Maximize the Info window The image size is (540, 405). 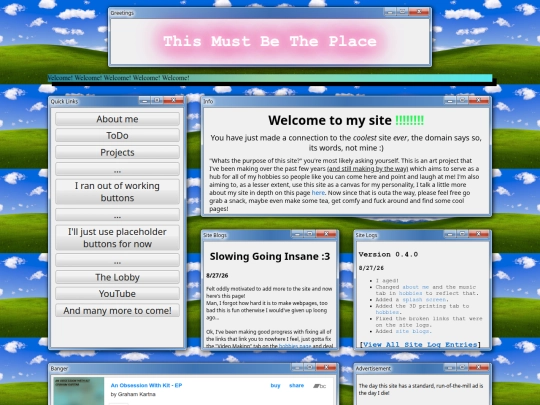(462, 100)
